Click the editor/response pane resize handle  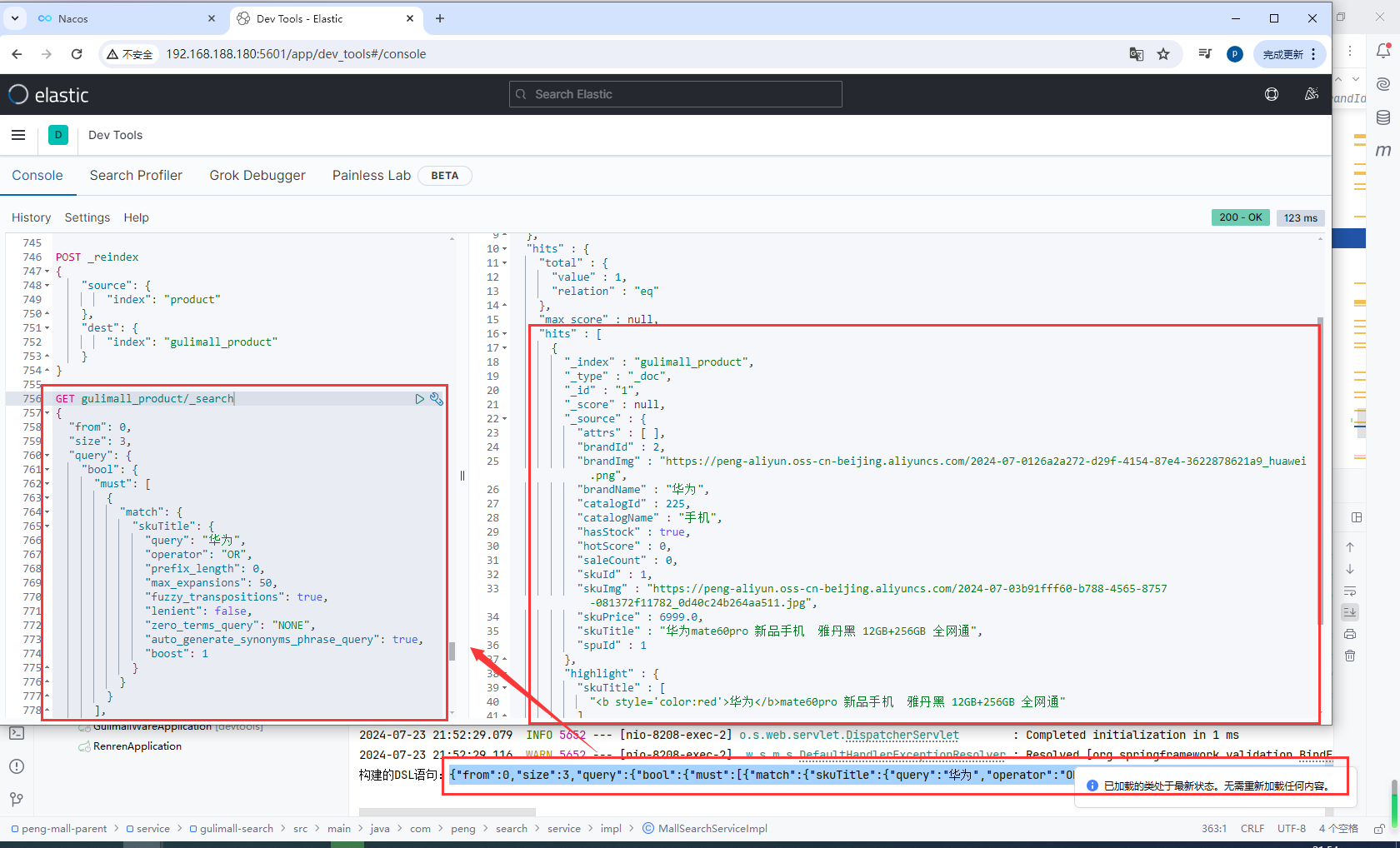click(x=462, y=476)
